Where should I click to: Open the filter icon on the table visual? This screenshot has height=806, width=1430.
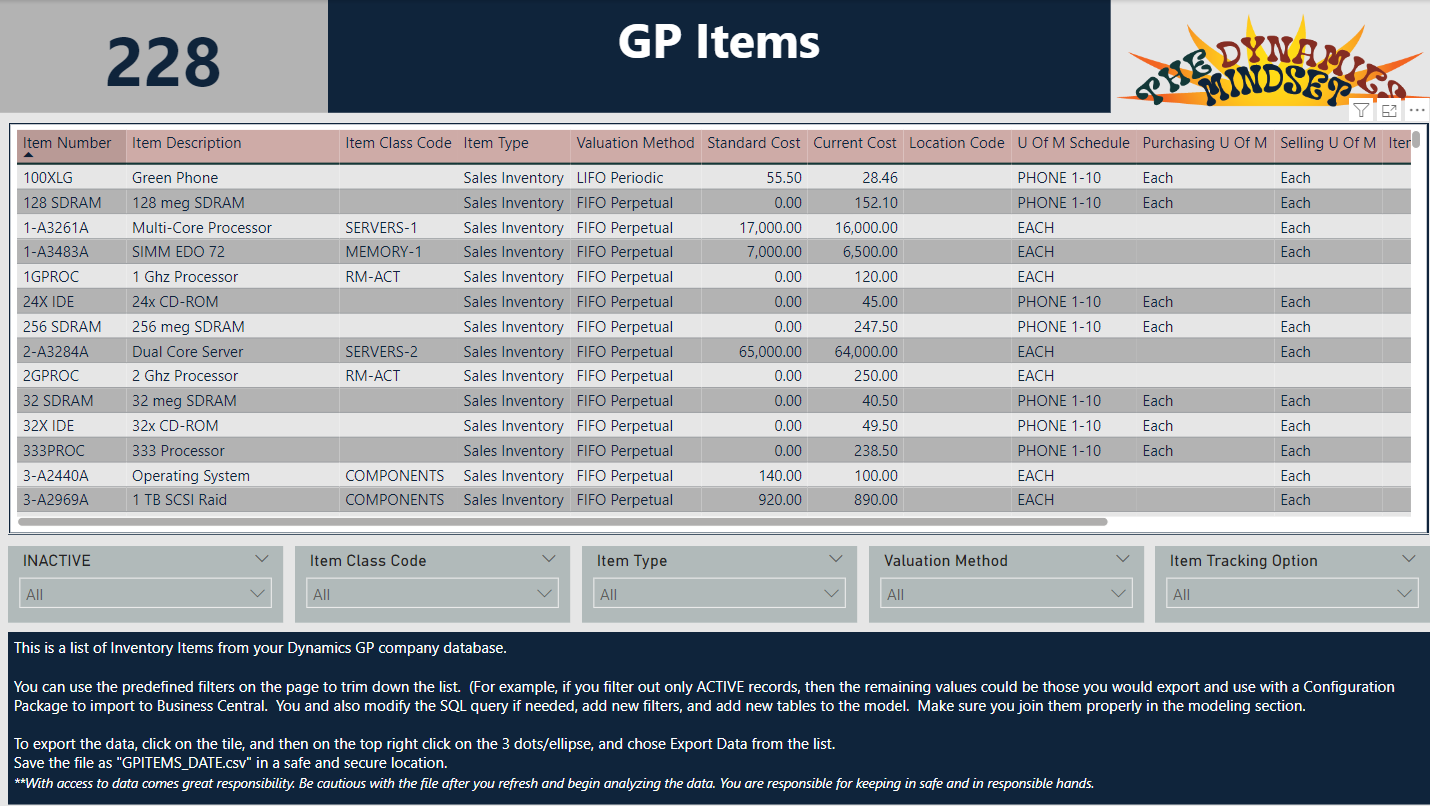point(1361,110)
